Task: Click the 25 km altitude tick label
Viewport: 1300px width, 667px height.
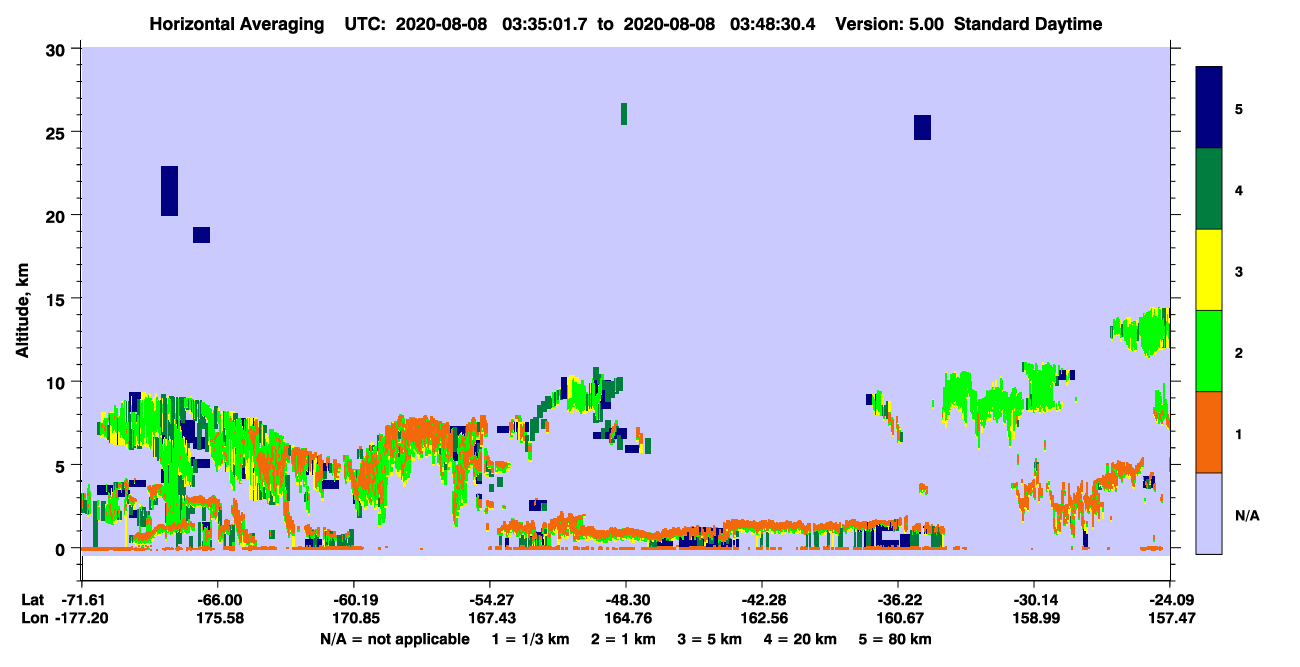Action: [x=58, y=132]
